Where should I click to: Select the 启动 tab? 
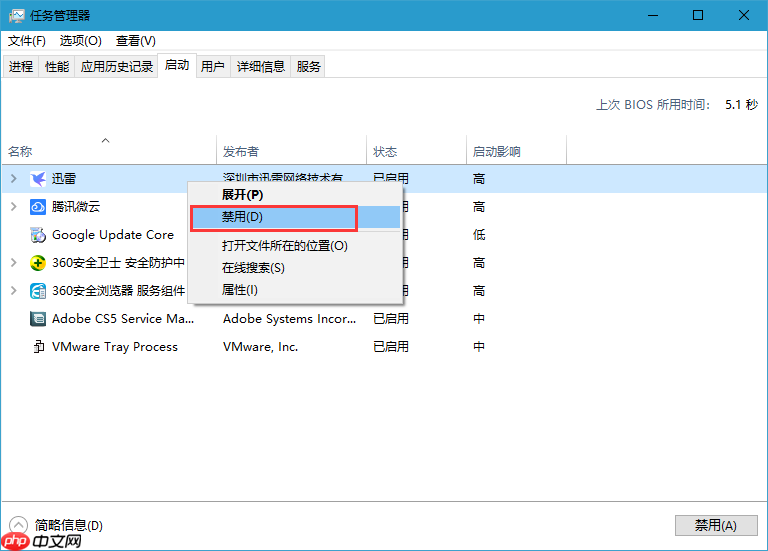177,65
